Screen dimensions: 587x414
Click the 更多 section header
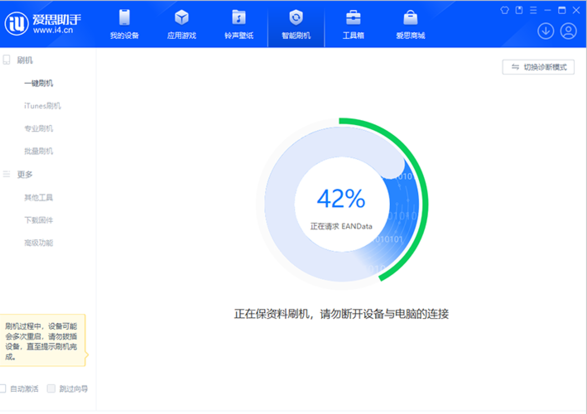[x=25, y=174]
